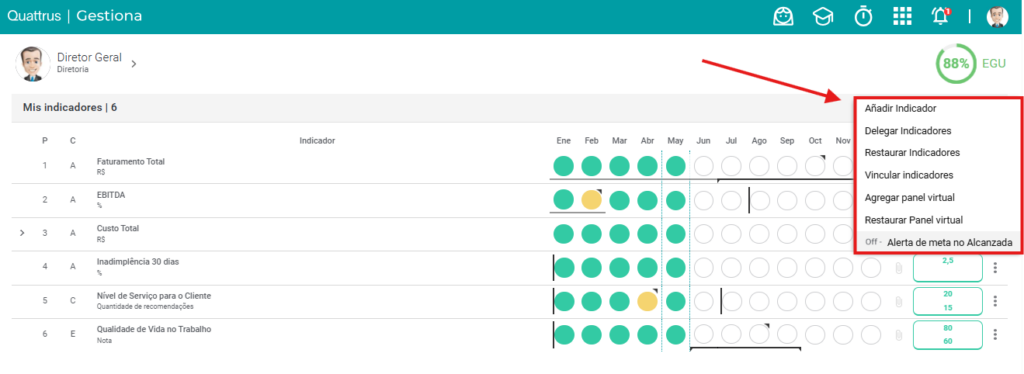Select Añadir Indicador from menu

coord(901,108)
